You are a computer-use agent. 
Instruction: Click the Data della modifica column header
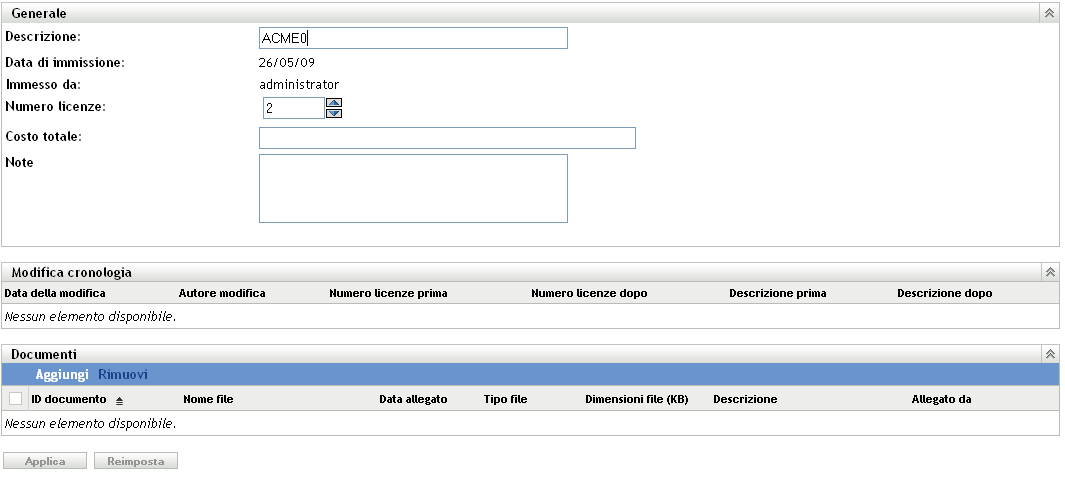point(55,293)
